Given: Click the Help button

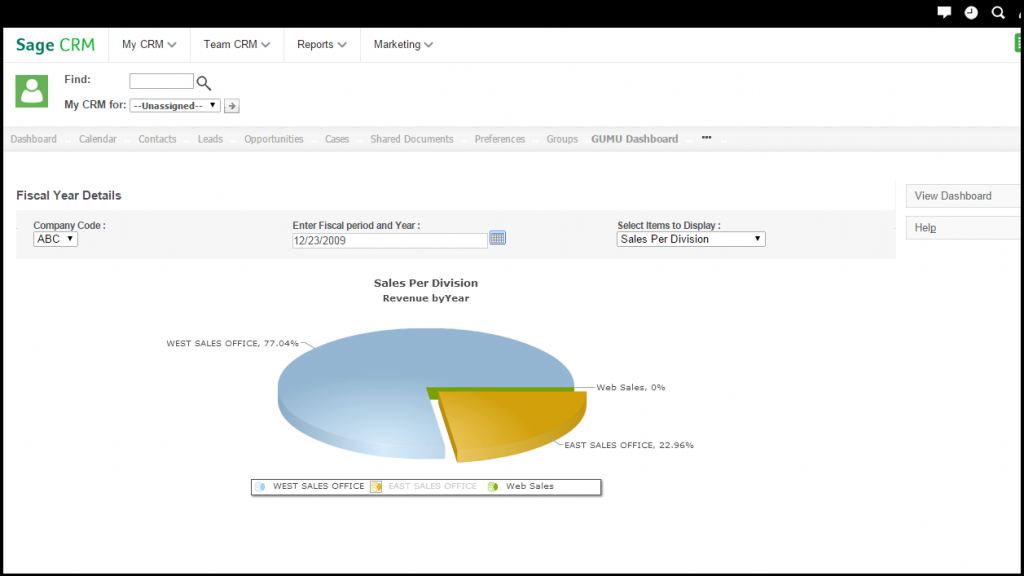Looking at the screenshot, I should tap(963, 228).
